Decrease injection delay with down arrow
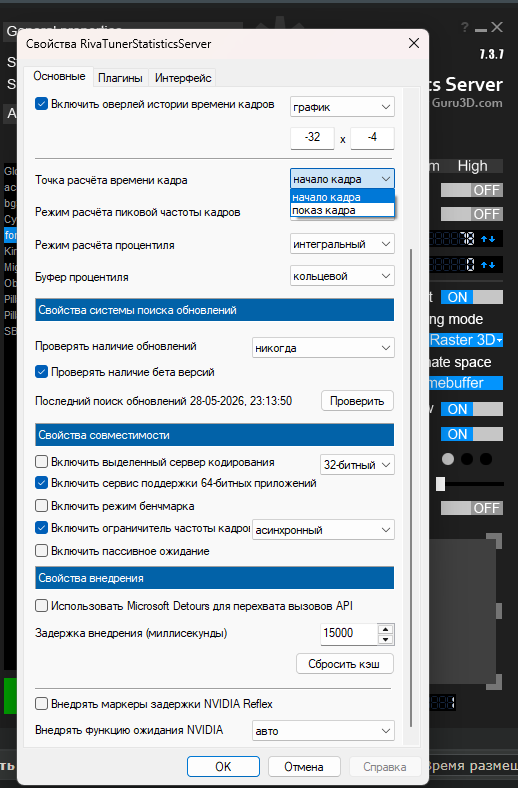Image resolution: width=518 pixels, height=788 pixels. [x=385, y=640]
